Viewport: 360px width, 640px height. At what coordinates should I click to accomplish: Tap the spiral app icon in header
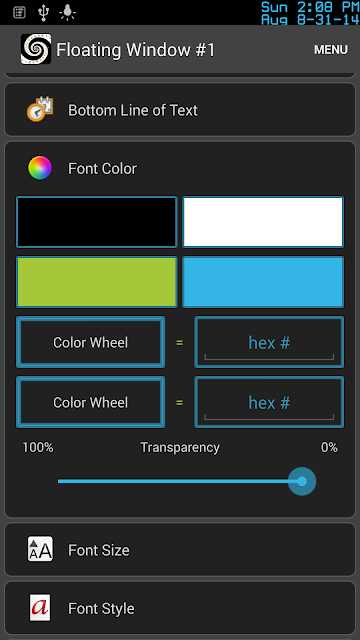[36, 49]
